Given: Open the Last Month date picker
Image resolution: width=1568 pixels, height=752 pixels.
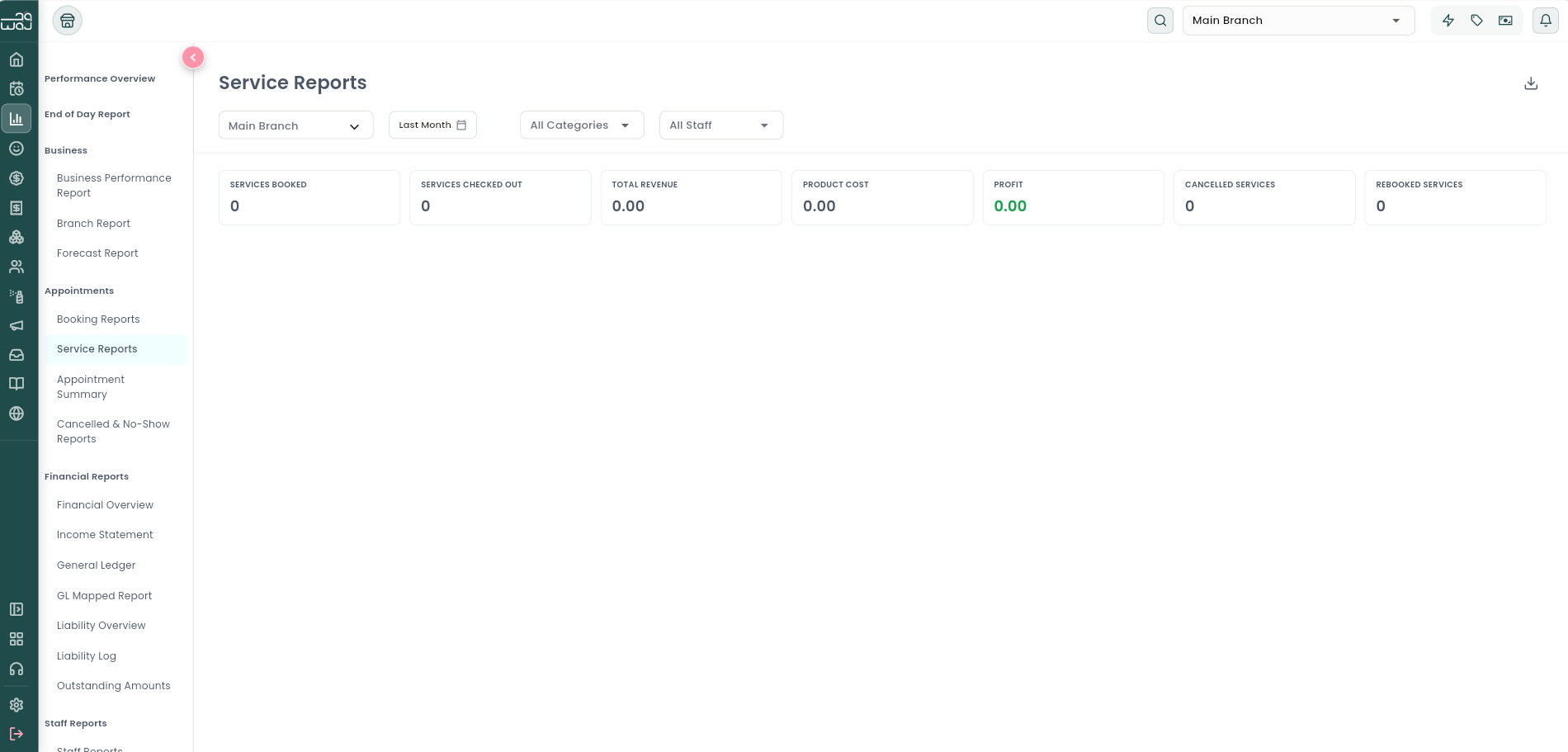Looking at the screenshot, I should coord(432,125).
